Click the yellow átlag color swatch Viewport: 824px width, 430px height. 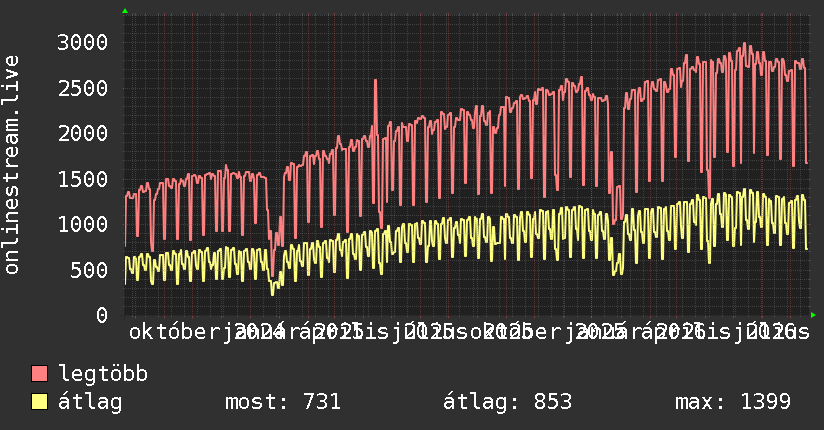click(39, 402)
